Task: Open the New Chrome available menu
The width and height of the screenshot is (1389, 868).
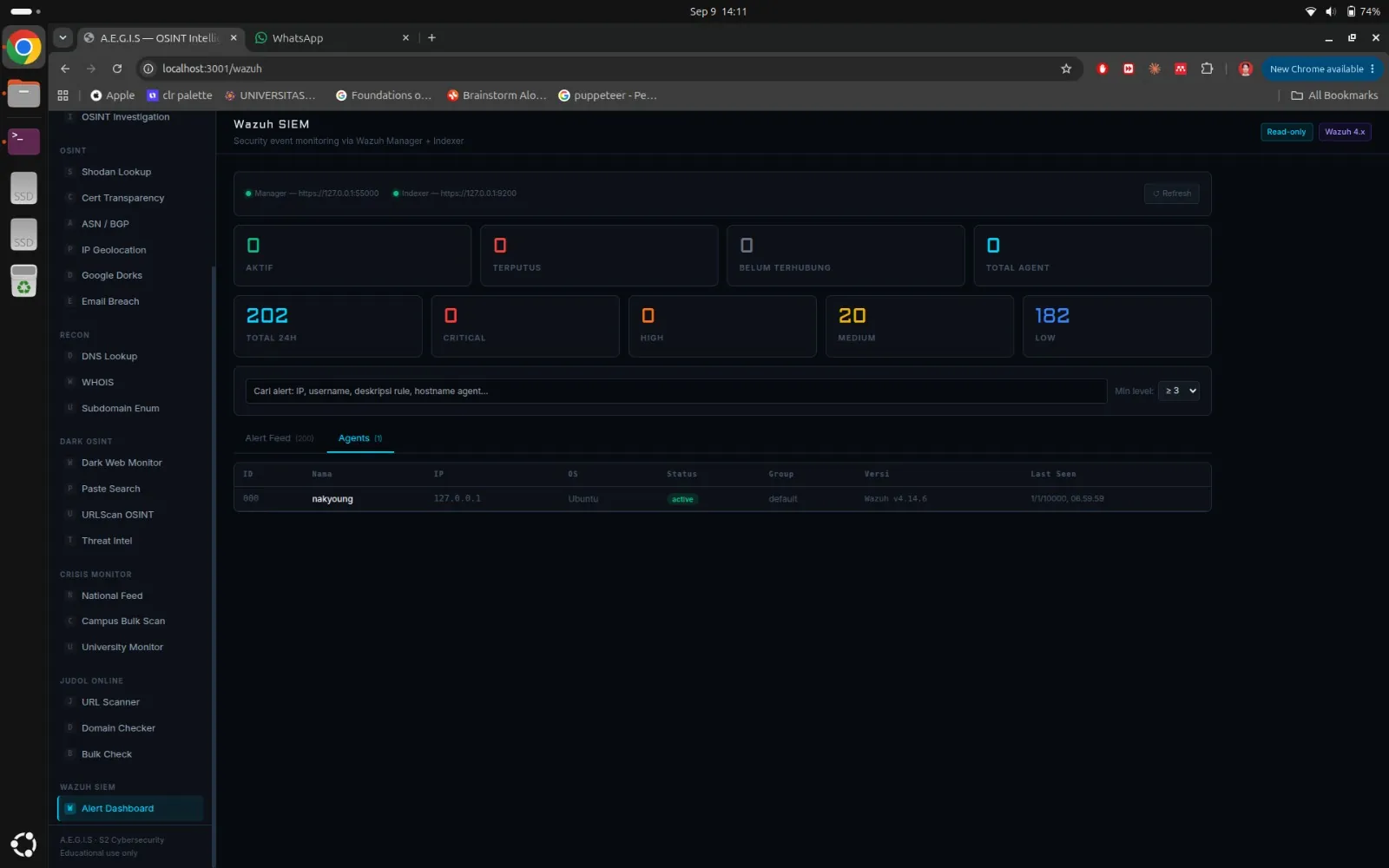Action: [x=1322, y=69]
